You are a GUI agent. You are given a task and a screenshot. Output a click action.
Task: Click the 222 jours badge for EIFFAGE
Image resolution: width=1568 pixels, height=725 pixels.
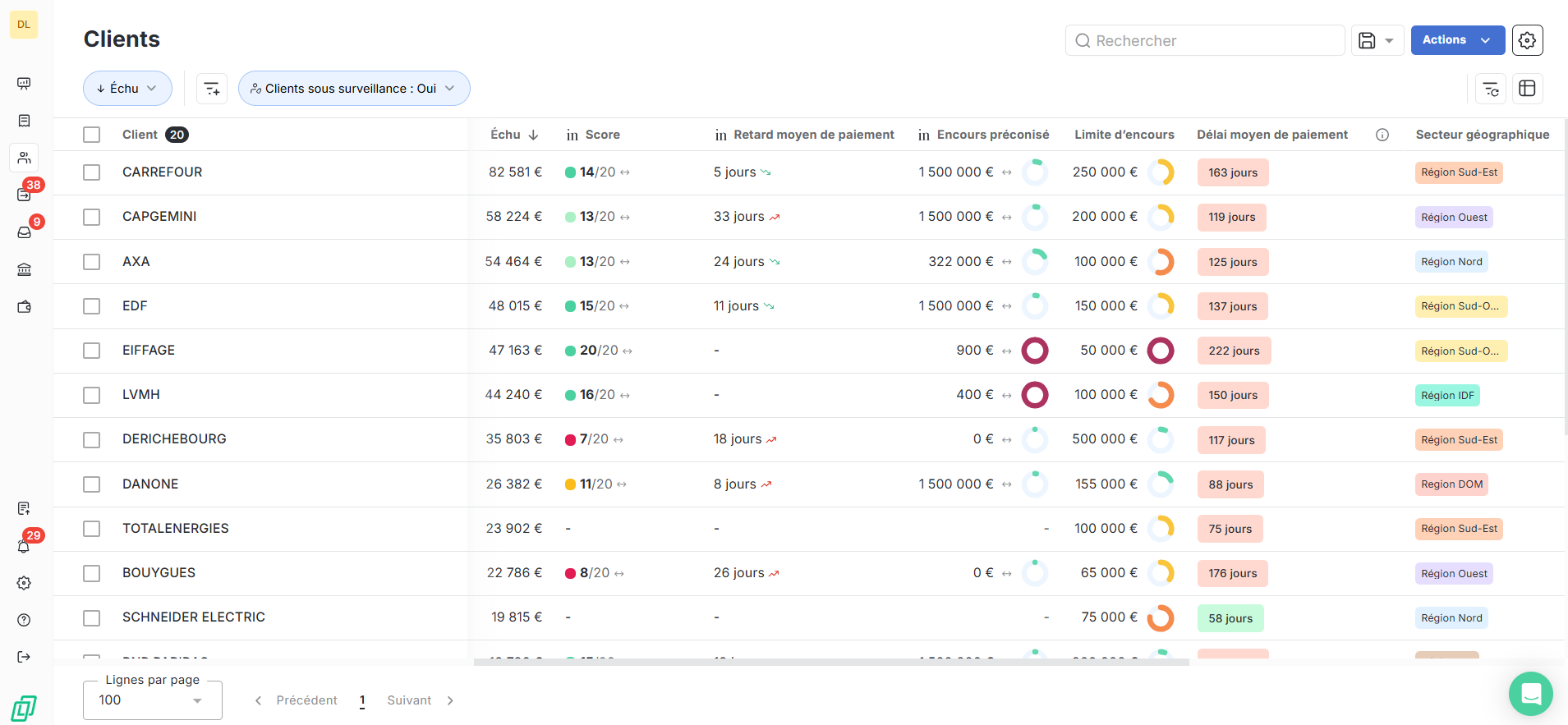click(x=1234, y=351)
